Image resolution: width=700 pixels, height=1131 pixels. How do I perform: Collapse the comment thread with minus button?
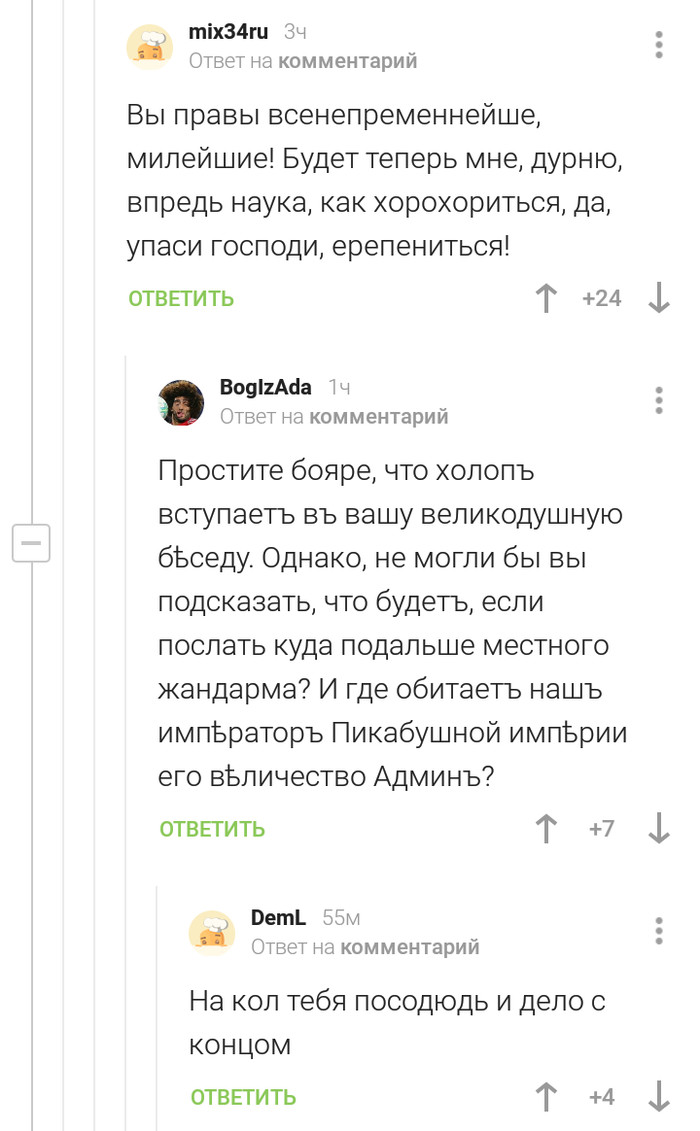[31, 543]
